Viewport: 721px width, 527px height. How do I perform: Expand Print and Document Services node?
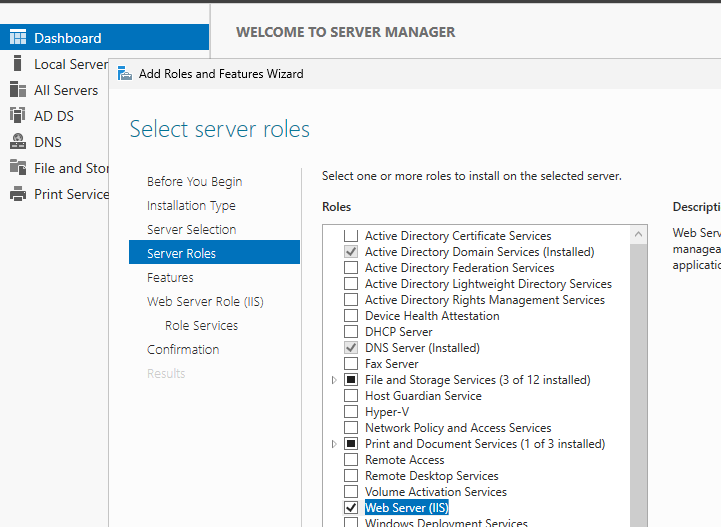coord(334,444)
